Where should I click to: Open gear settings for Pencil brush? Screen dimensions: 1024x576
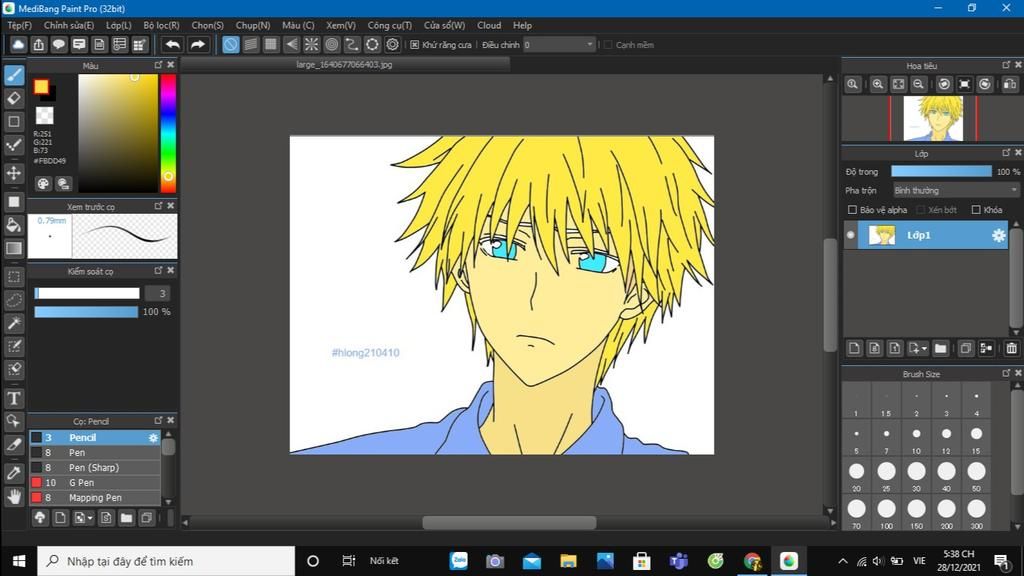(153, 438)
